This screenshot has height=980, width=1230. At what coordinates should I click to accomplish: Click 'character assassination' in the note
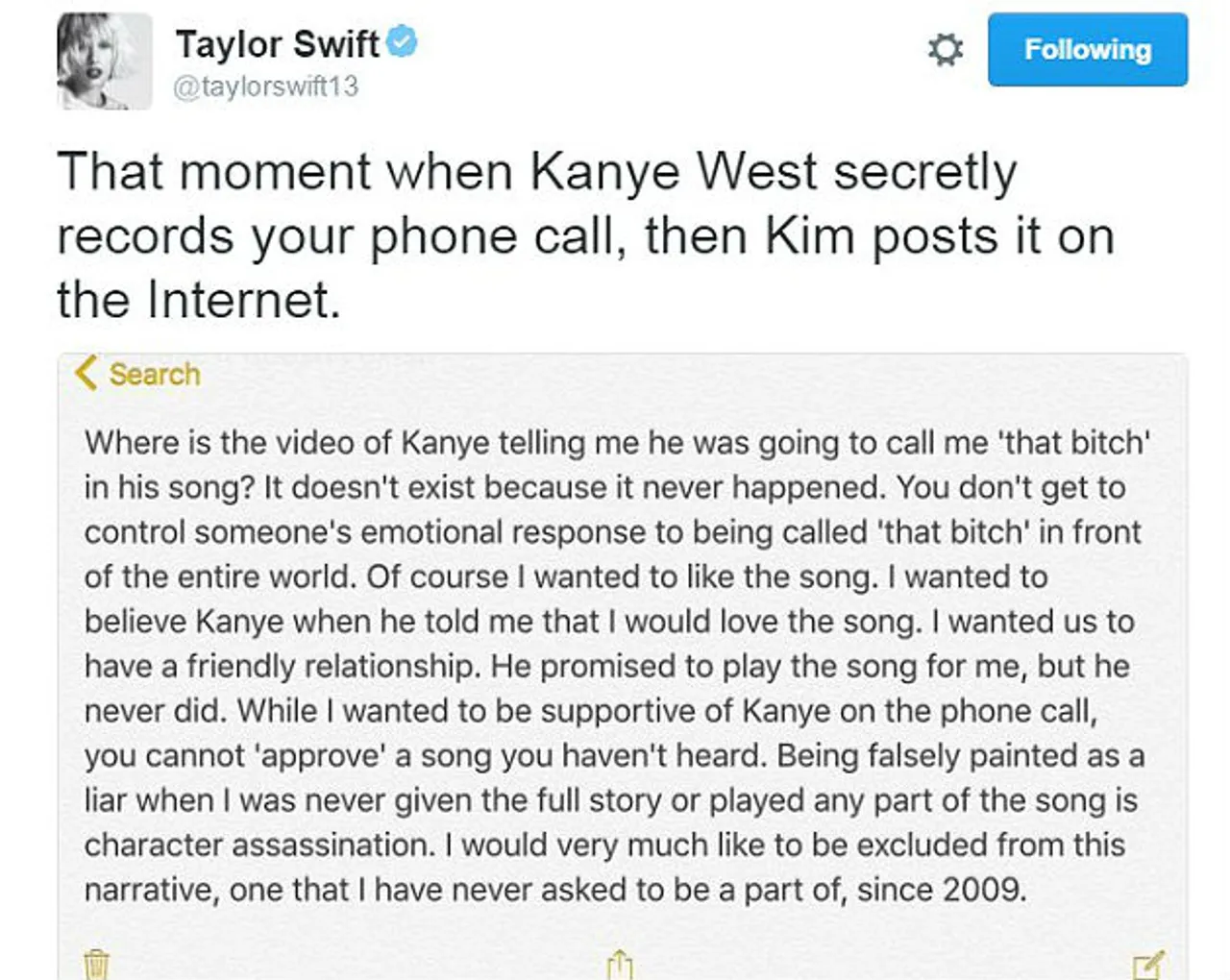(259, 845)
